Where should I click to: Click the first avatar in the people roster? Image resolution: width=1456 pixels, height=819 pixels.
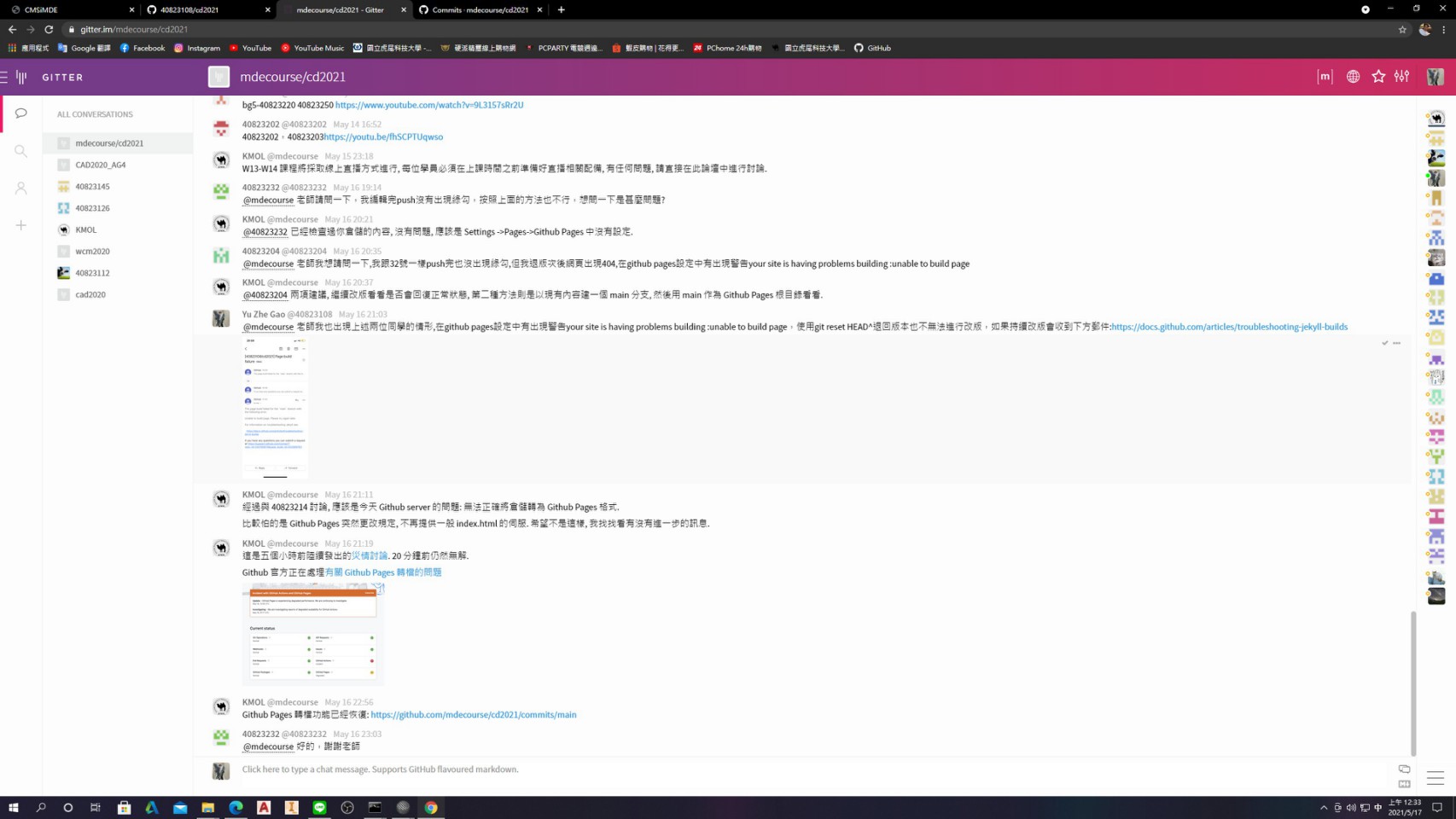click(x=1436, y=119)
